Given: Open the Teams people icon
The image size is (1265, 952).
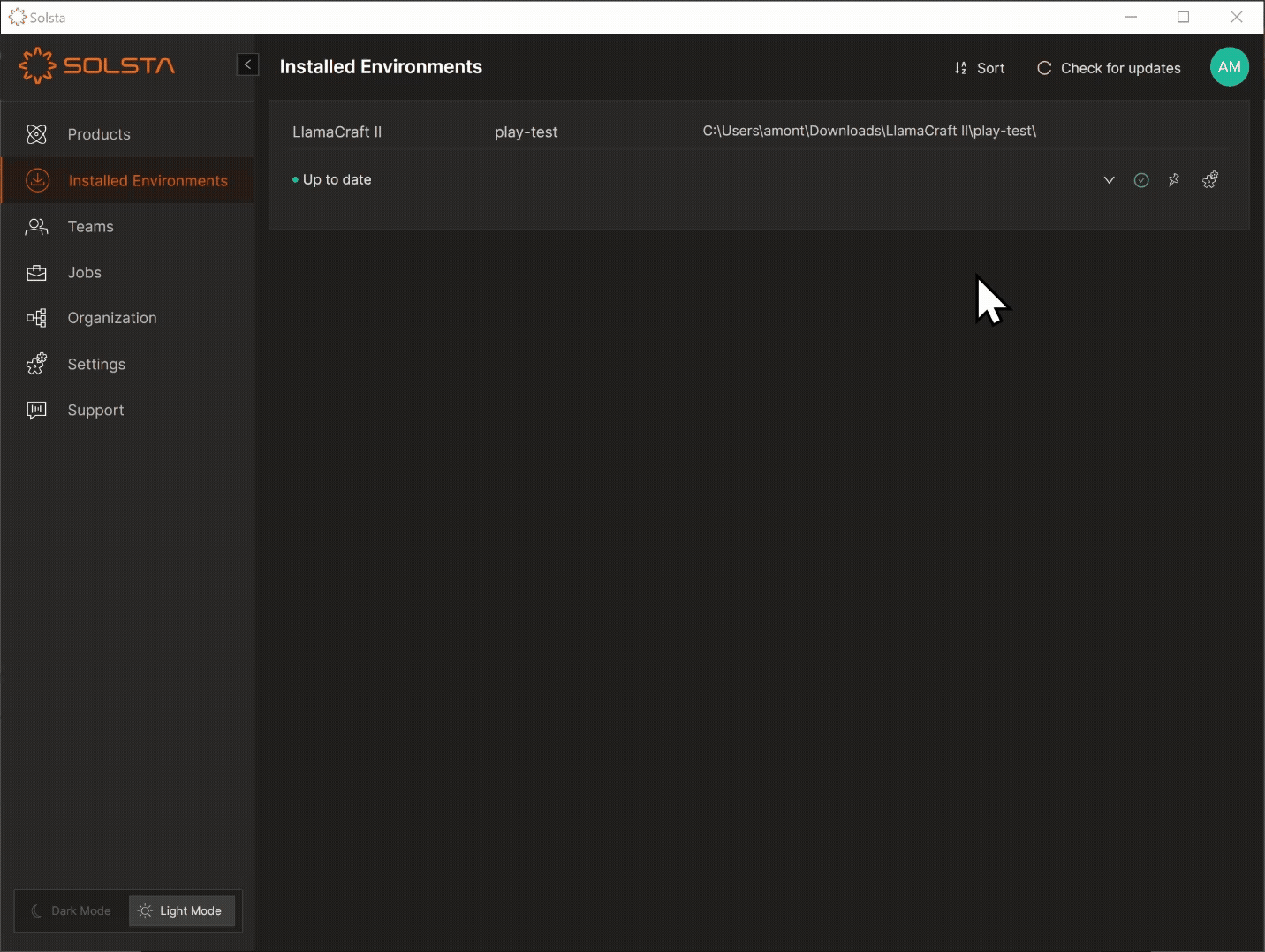Looking at the screenshot, I should pyautogui.click(x=36, y=227).
